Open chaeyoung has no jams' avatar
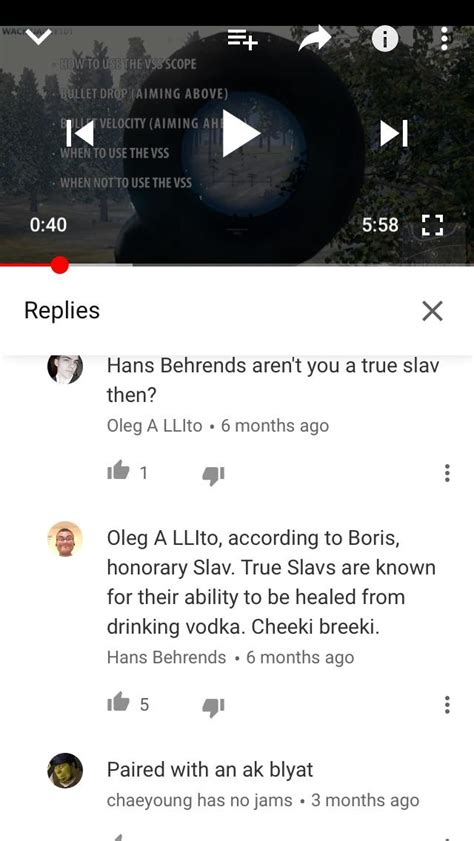474x841 pixels. pos(65,771)
